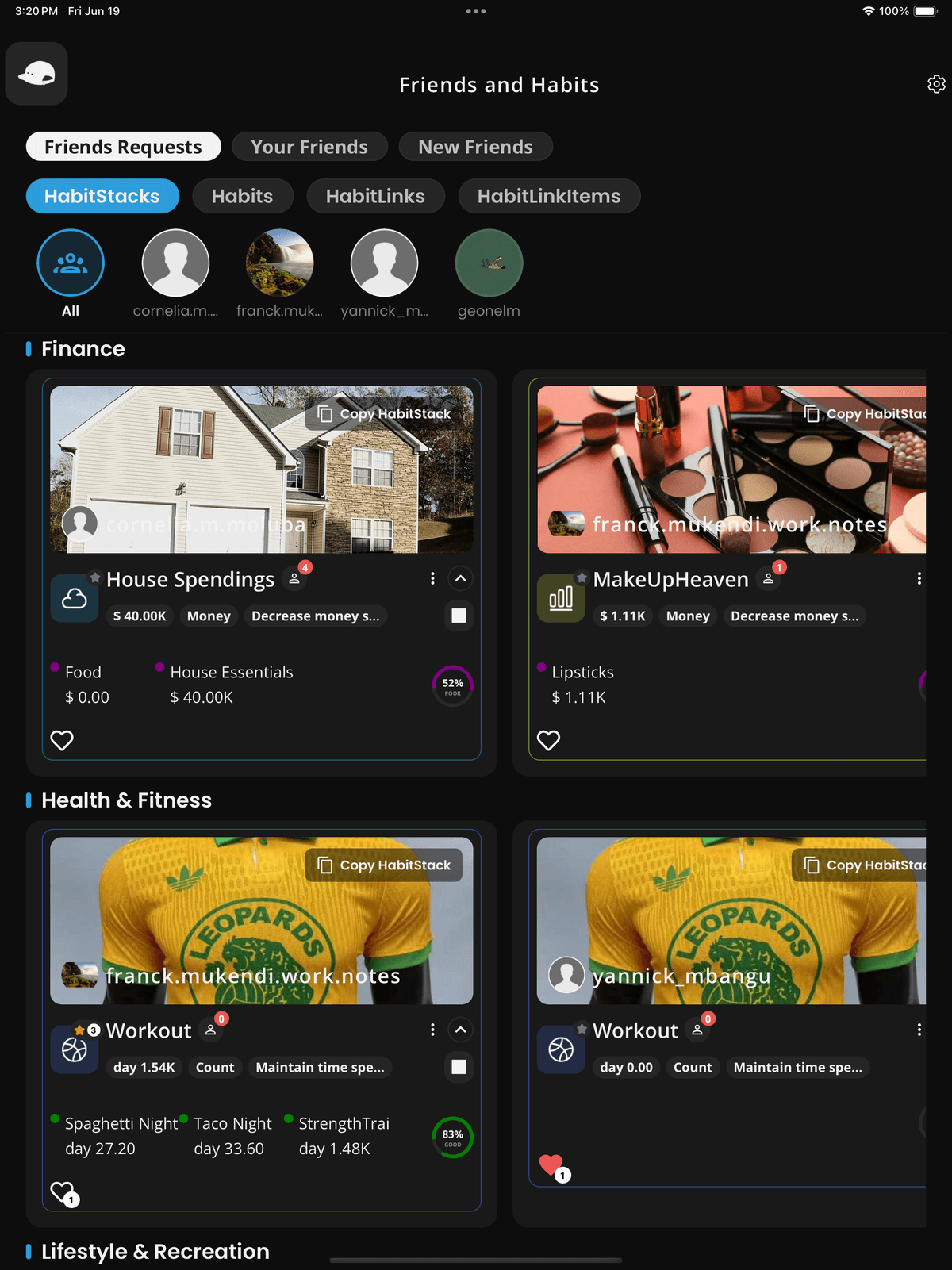Open House Essentials habit item
Image resolution: width=952 pixels, height=1270 pixels.
pos(225,685)
